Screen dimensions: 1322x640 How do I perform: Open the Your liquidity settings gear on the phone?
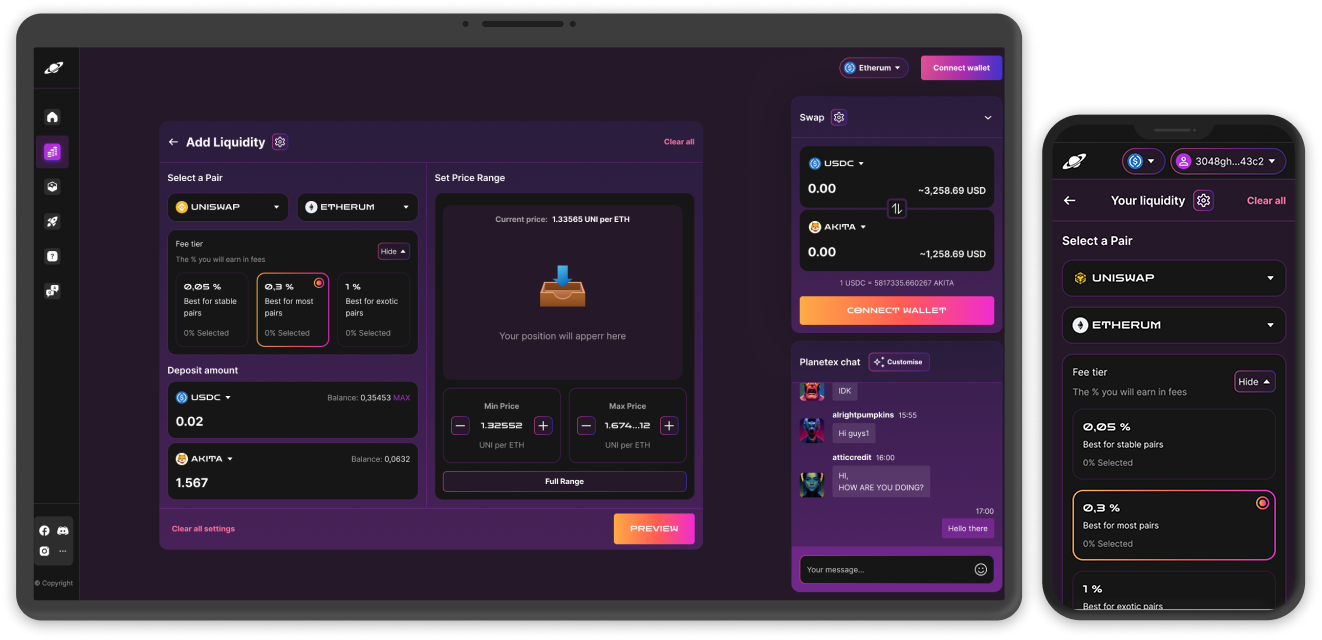(1203, 200)
